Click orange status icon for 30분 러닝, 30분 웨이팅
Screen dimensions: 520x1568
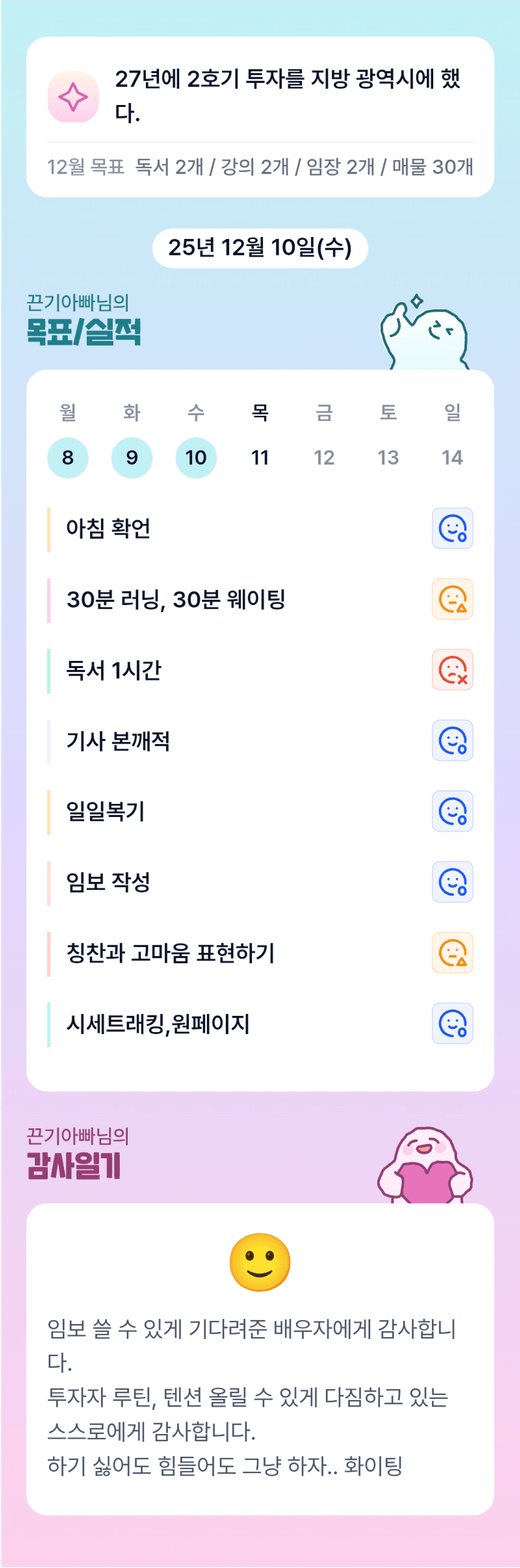point(452,599)
